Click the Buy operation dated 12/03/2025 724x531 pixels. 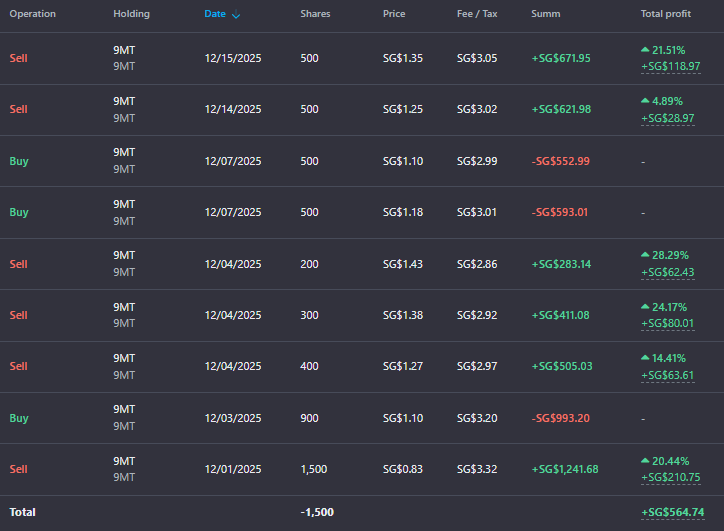(19, 418)
